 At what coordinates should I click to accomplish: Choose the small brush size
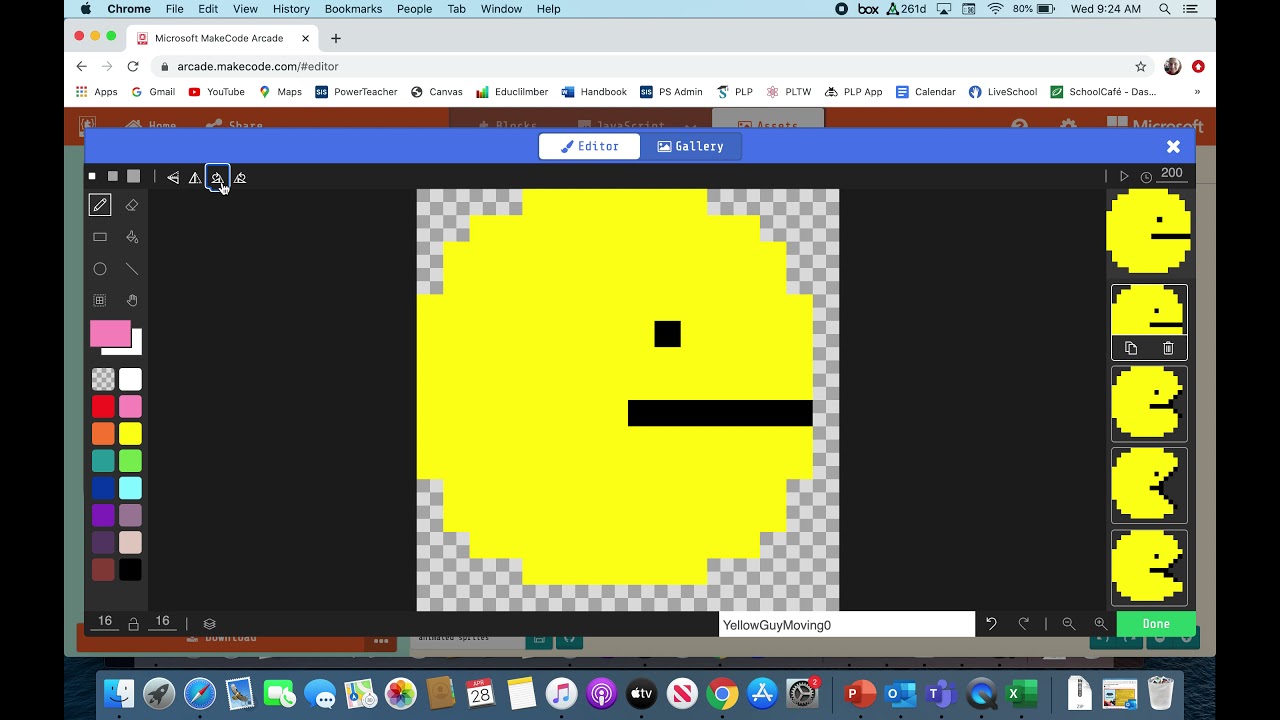coord(92,176)
